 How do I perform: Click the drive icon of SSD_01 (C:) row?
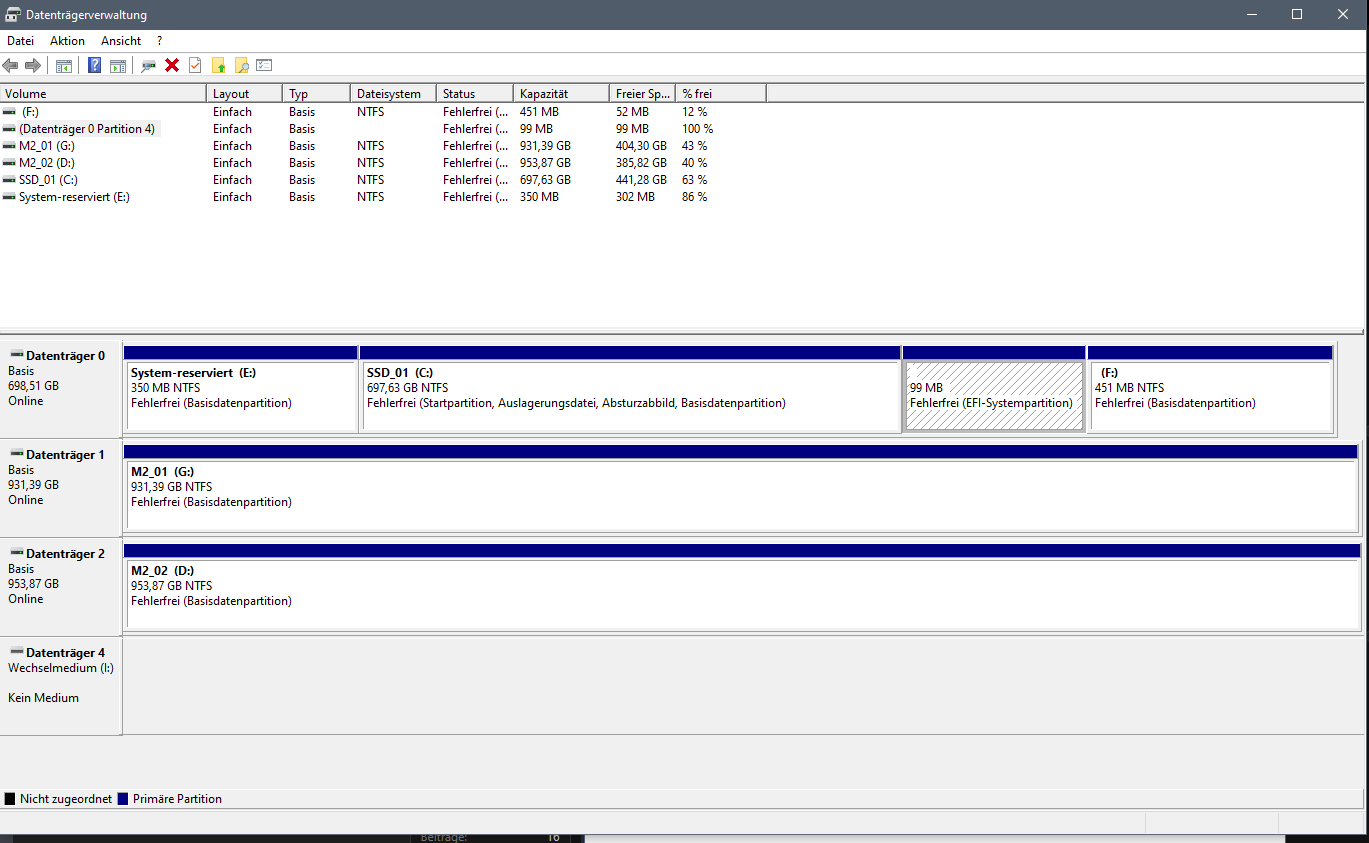(x=10, y=180)
